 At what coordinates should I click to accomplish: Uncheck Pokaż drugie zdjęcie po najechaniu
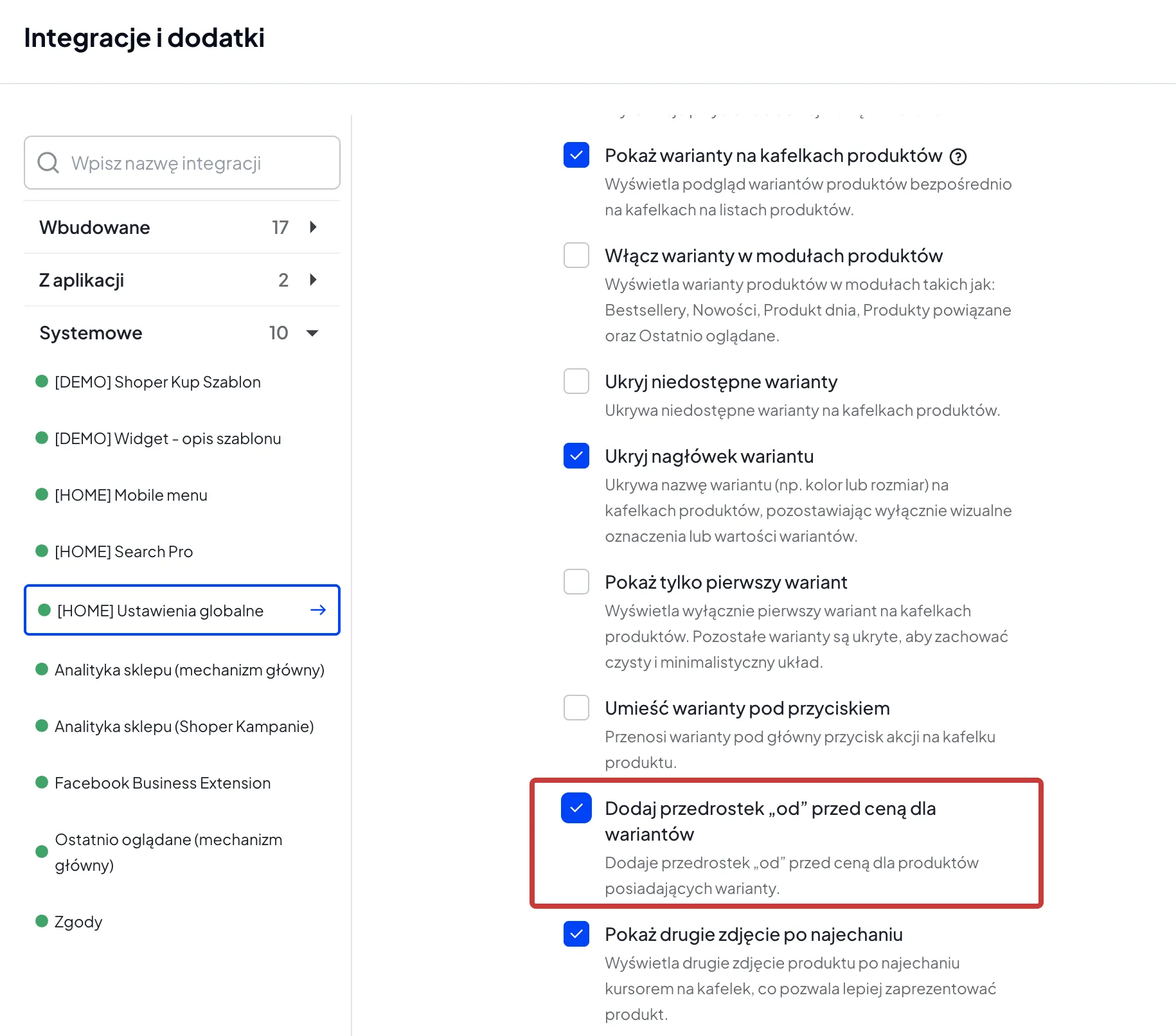click(x=576, y=934)
